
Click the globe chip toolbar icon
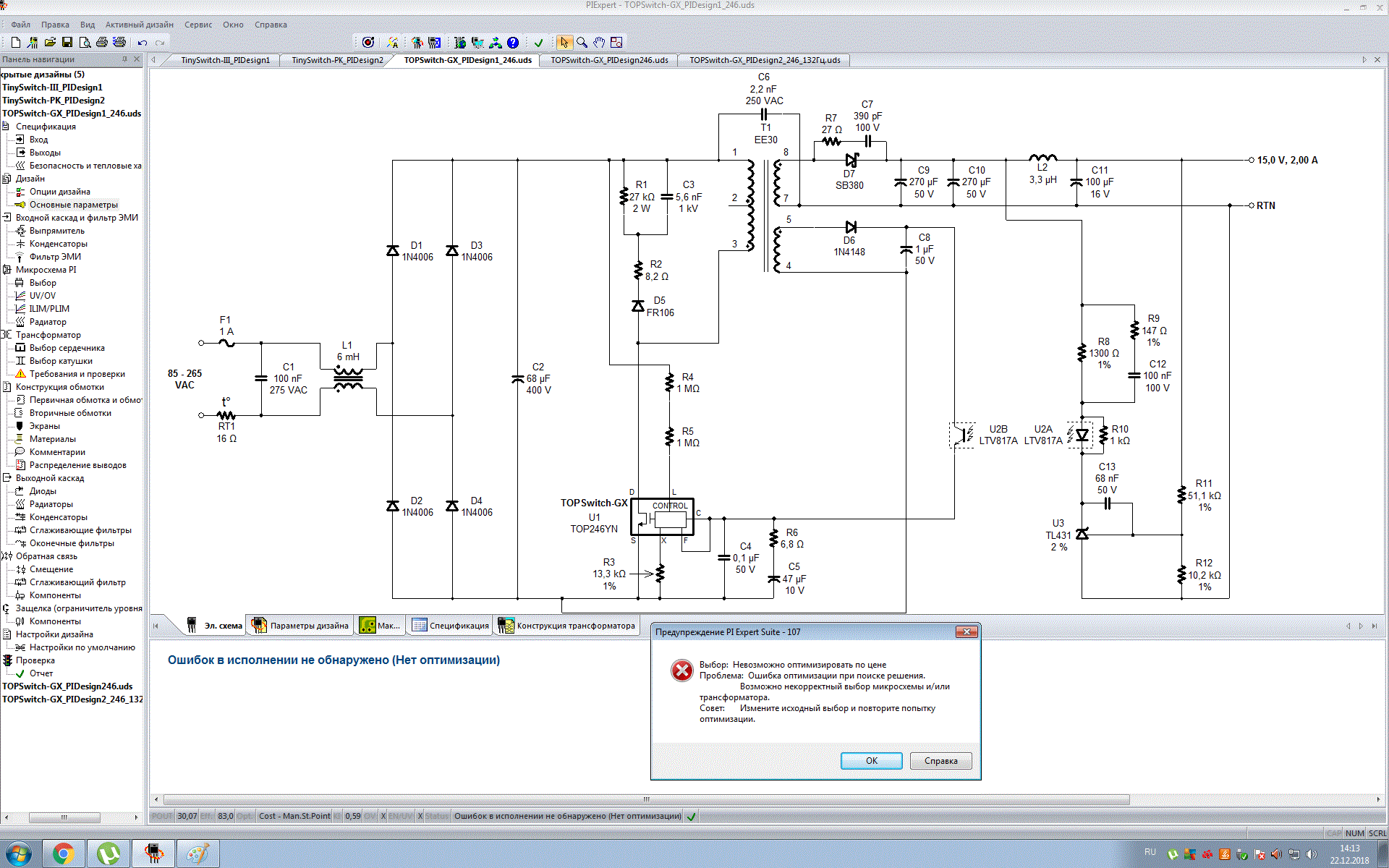(x=460, y=43)
